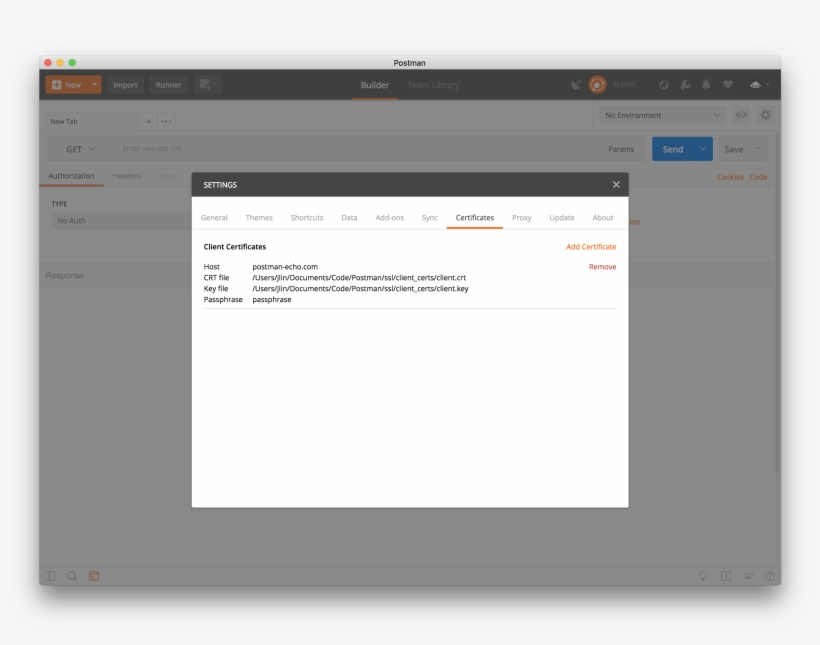This screenshot has width=820, height=645.
Task: Open the Postman console icon
Action: 94,576
